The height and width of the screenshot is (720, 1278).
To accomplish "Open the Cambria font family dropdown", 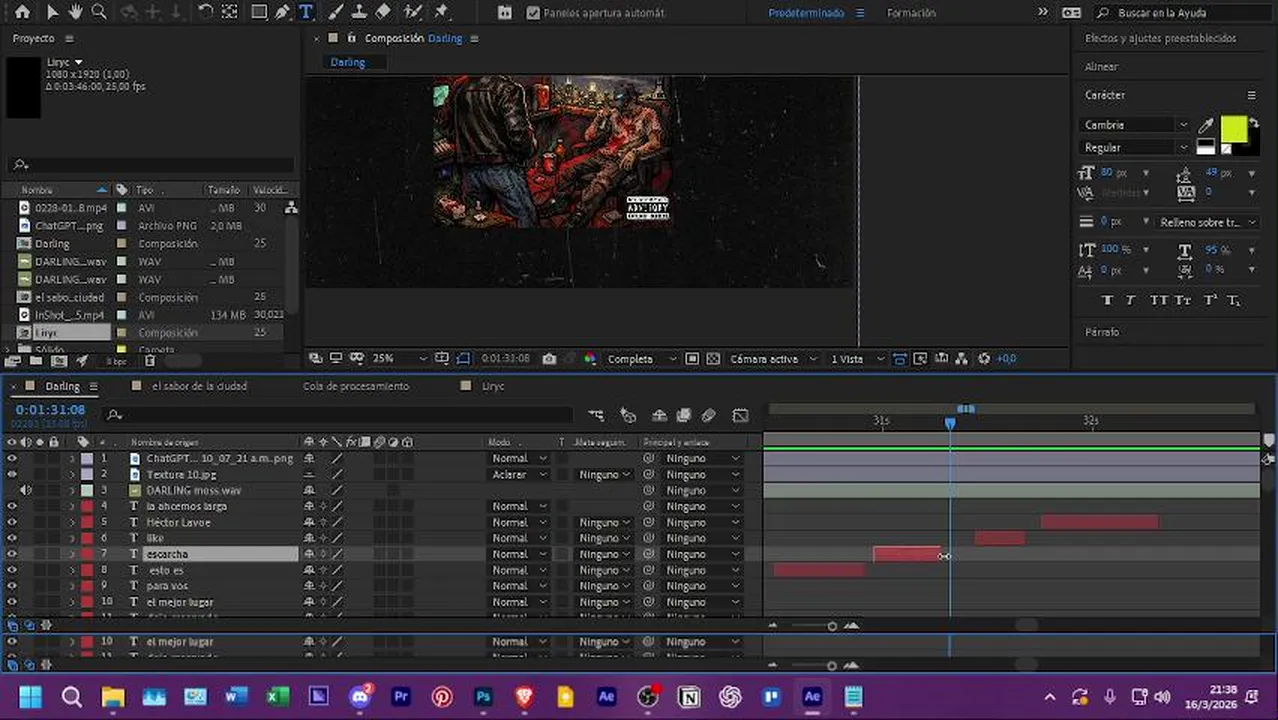I will coord(1136,125).
